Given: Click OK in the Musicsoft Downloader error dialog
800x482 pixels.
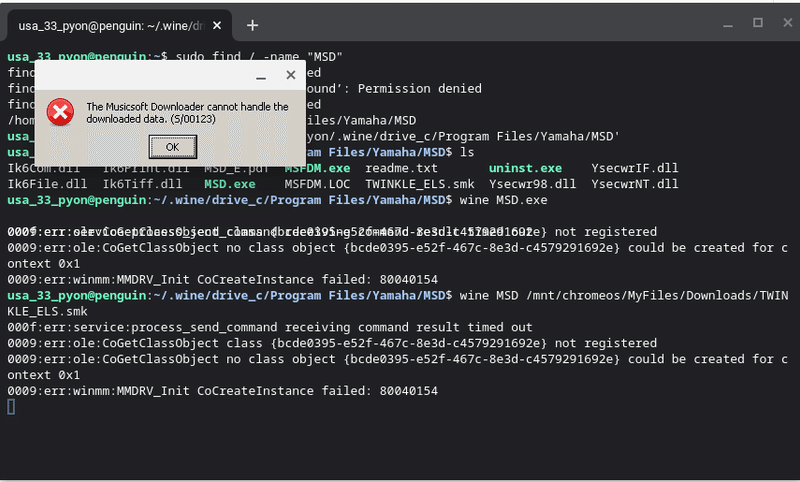Looking at the screenshot, I should 172,147.
